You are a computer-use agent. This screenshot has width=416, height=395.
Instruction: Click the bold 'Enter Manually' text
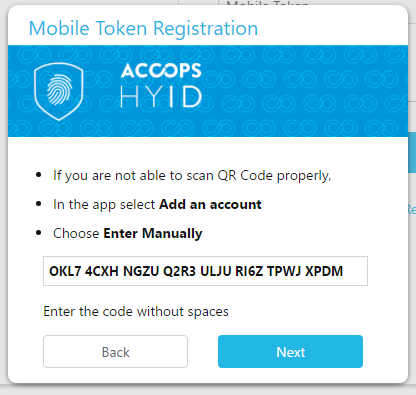(153, 233)
